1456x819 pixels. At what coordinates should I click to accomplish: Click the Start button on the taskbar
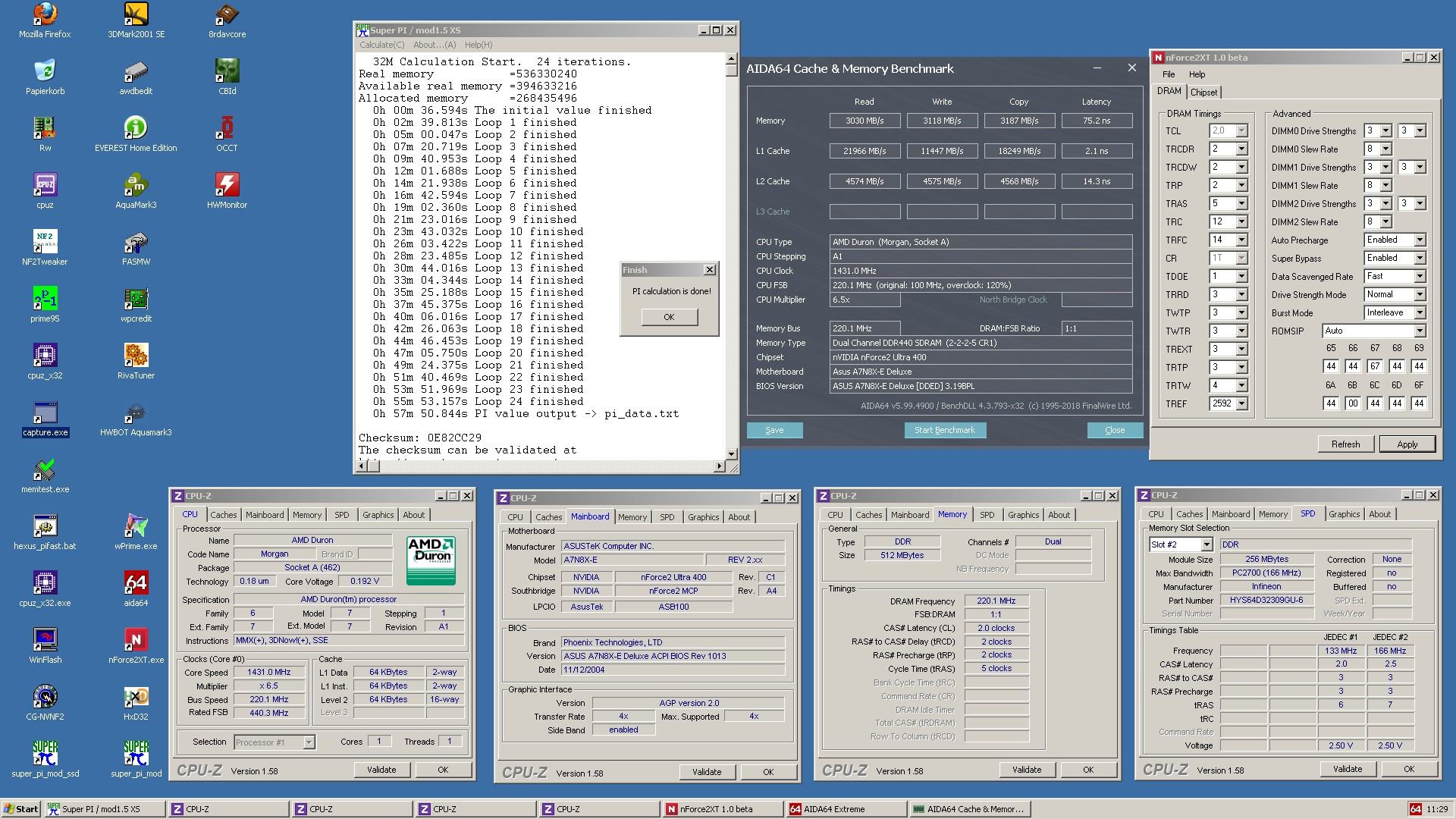click(x=20, y=809)
